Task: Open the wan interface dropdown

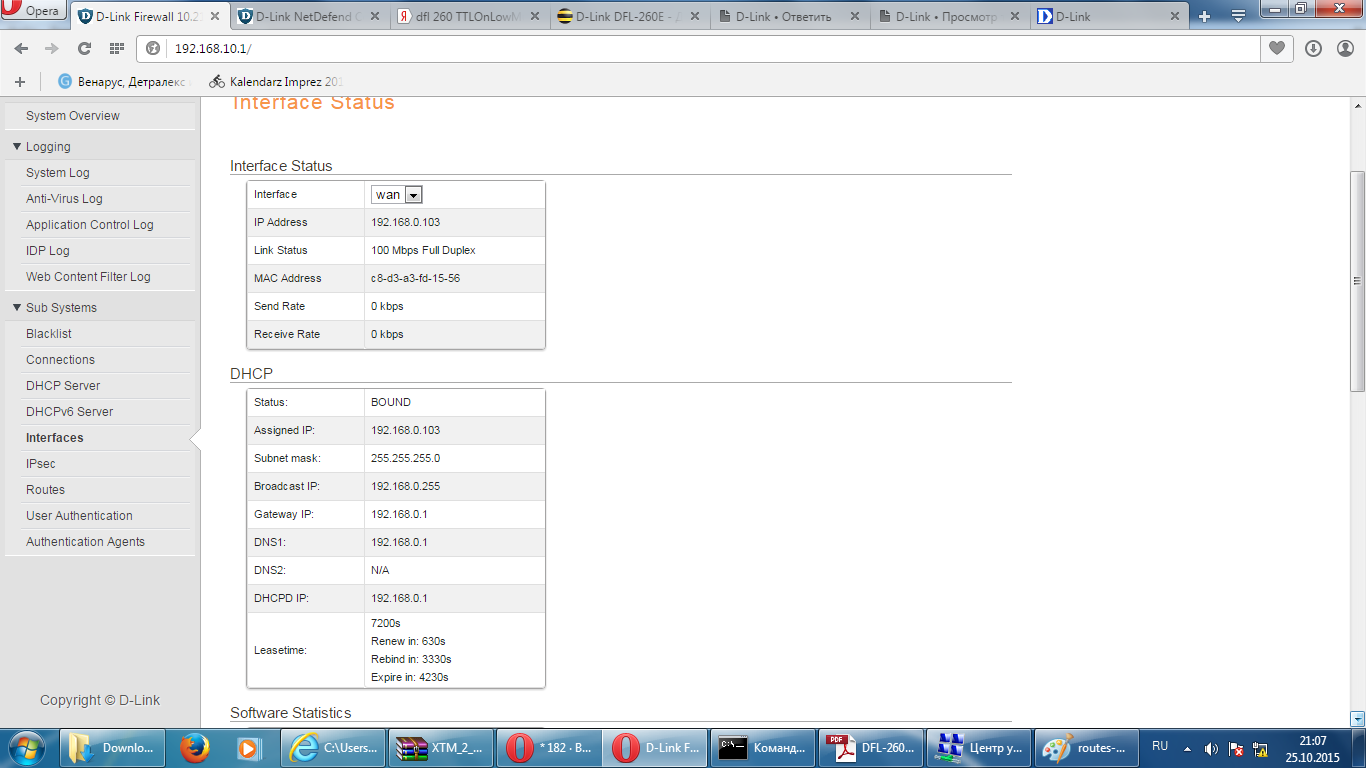Action: (397, 195)
